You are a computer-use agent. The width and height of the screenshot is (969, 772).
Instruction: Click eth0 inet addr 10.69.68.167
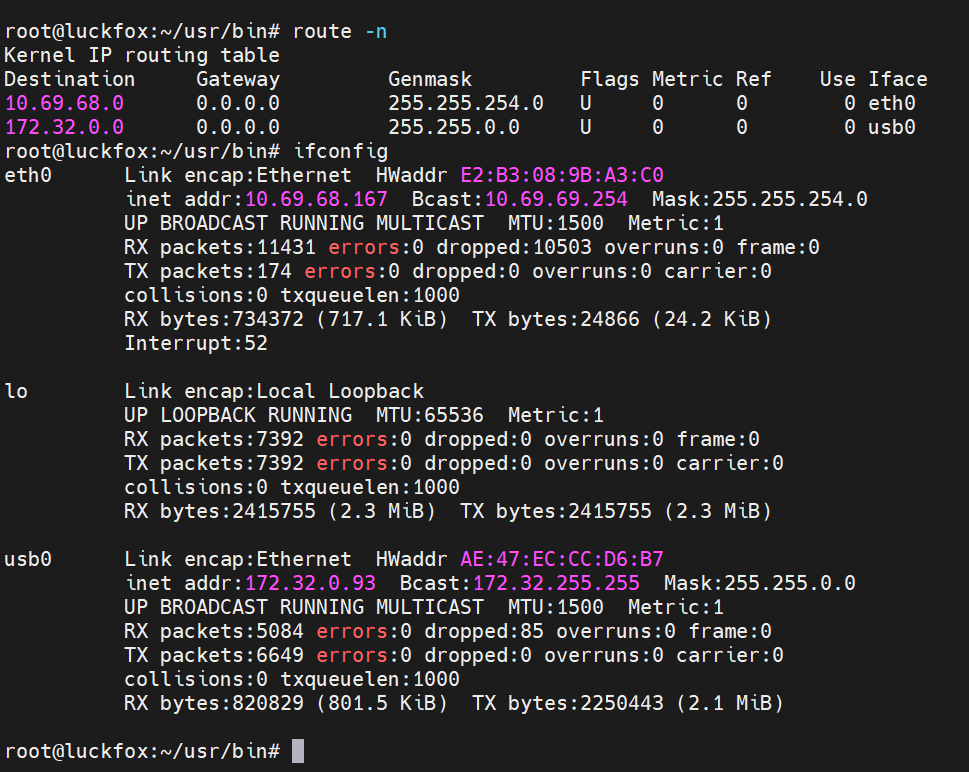pyautogui.click(x=316, y=199)
